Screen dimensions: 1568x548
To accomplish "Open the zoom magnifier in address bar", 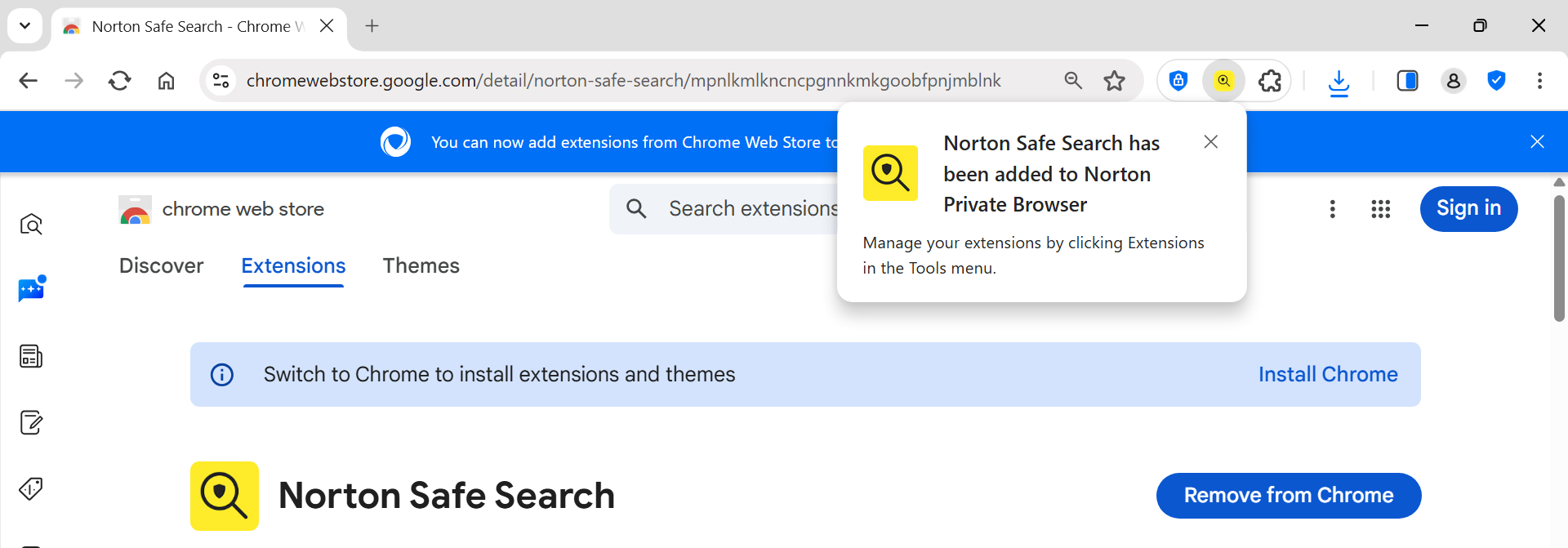I will (x=1073, y=81).
